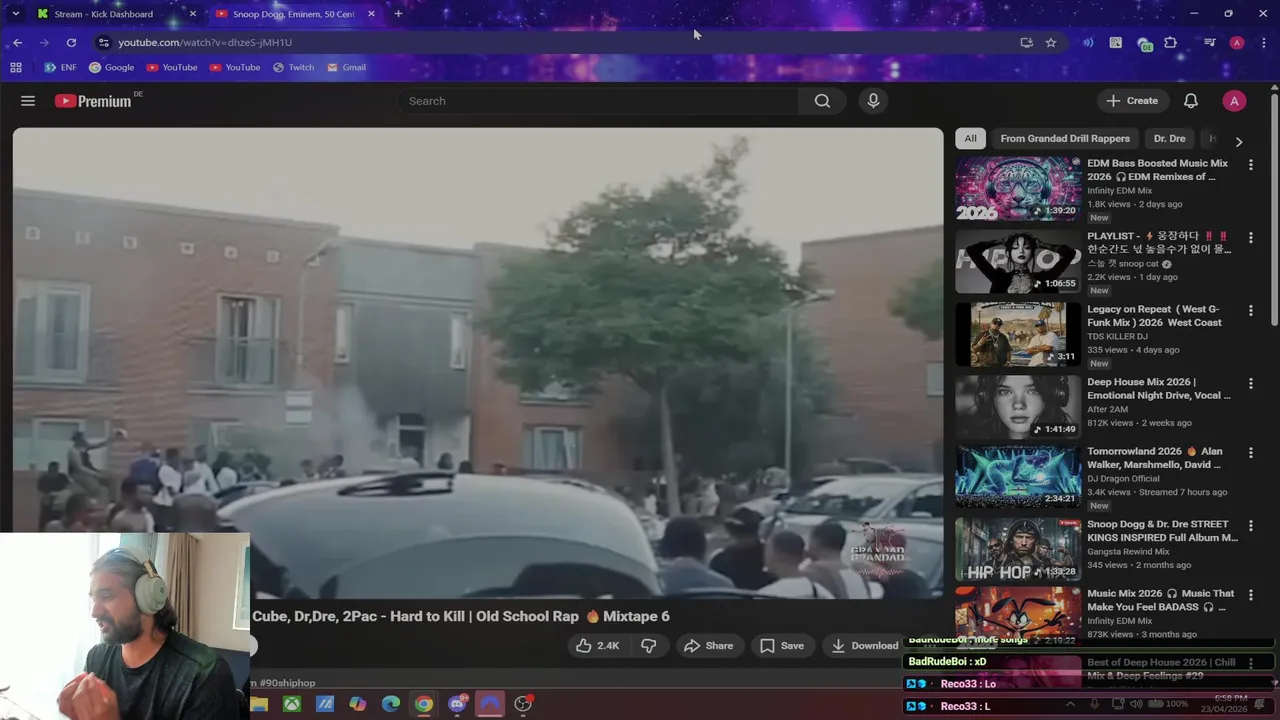Bookmark this page with star icon
This screenshot has height=720, width=1280.
[1051, 42]
